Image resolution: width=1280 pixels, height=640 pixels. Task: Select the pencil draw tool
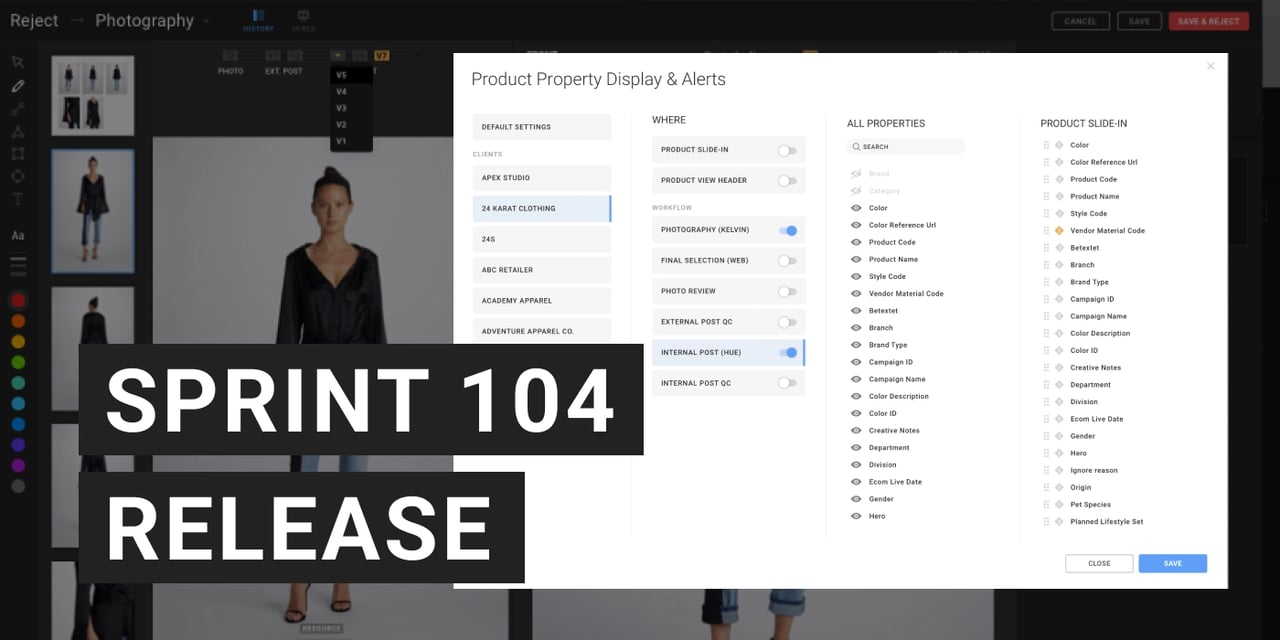18,86
